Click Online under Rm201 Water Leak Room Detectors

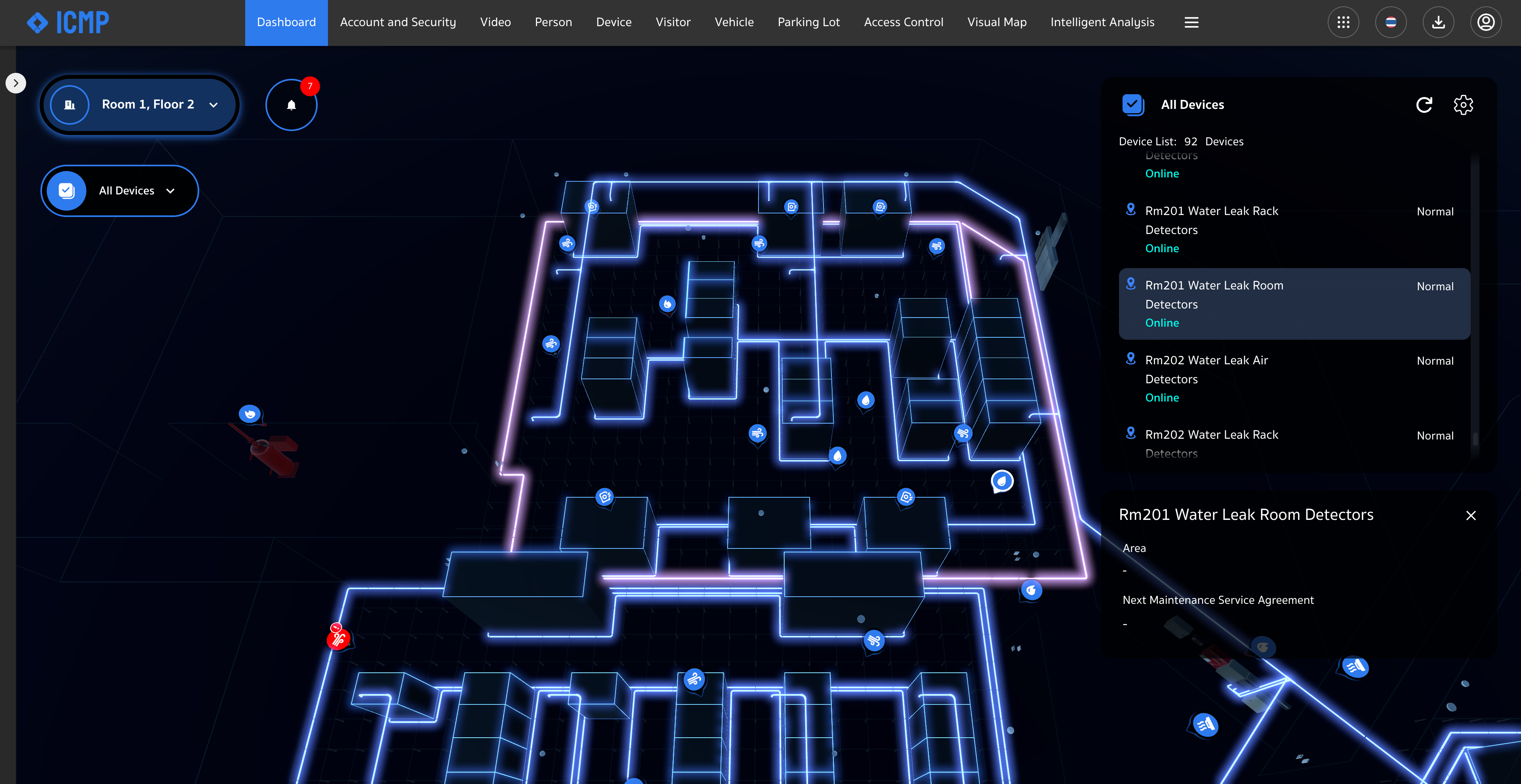pos(1162,323)
